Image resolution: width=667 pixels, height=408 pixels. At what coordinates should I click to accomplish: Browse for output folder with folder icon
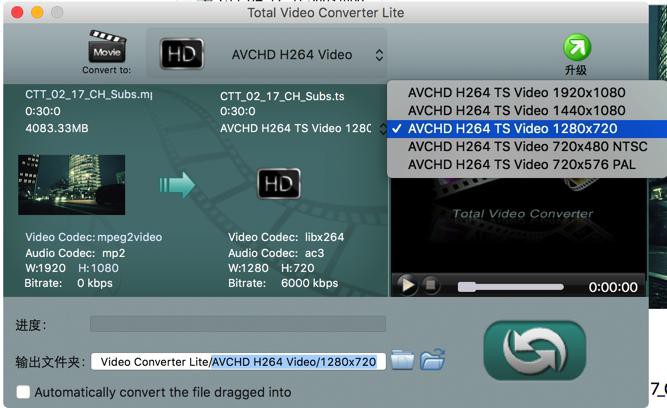pyautogui.click(x=402, y=360)
